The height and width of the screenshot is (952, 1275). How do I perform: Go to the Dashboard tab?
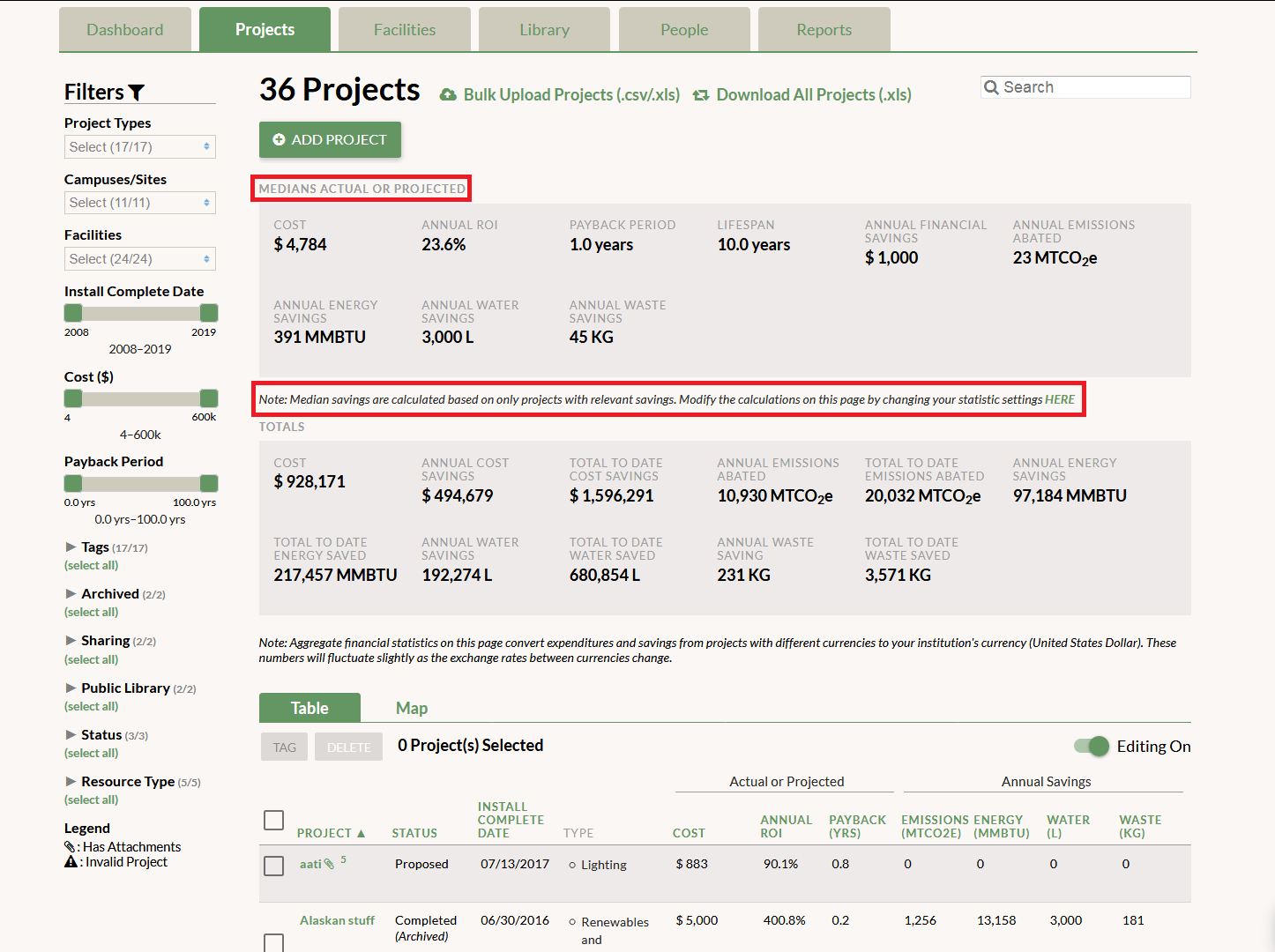coord(125,30)
